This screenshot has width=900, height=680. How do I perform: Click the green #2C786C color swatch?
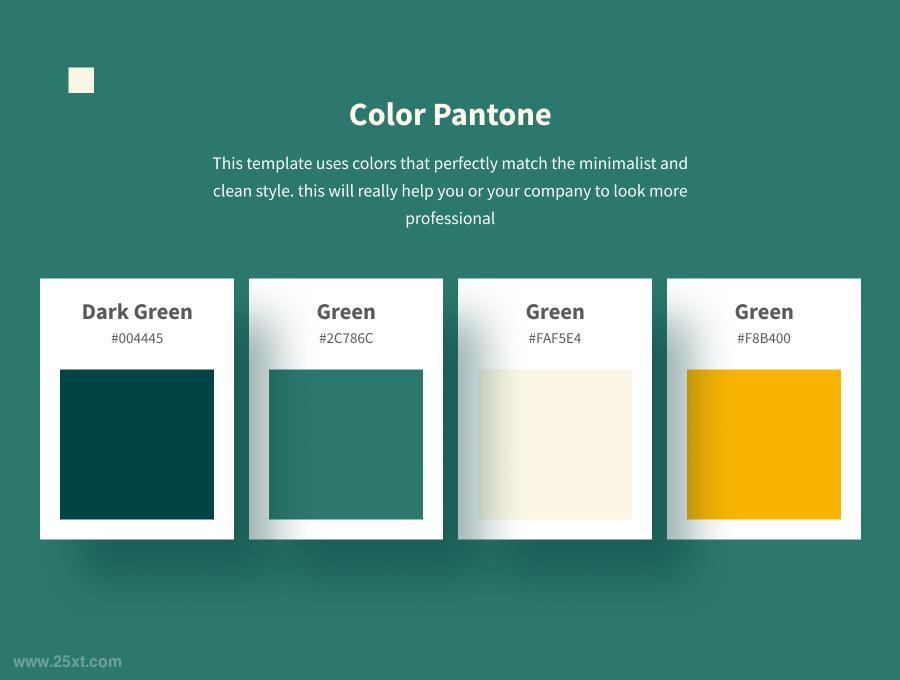point(346,444)
